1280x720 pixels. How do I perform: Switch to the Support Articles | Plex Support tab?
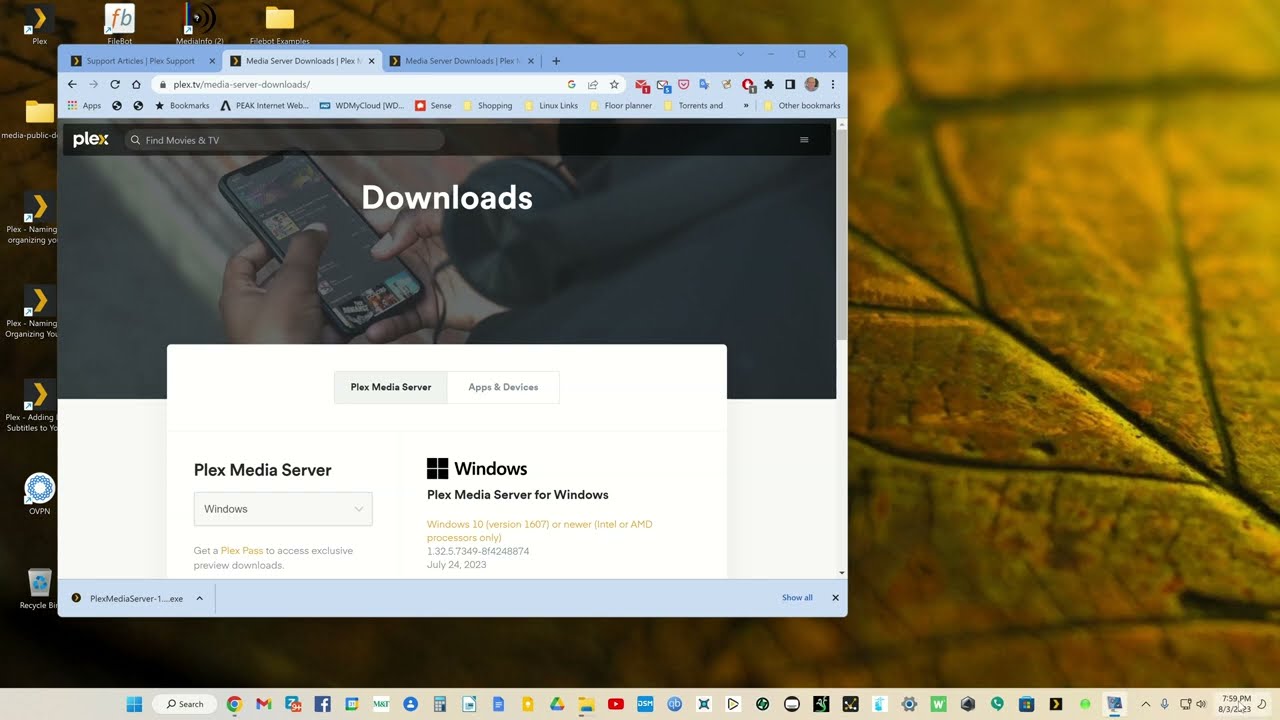[140, 61]
